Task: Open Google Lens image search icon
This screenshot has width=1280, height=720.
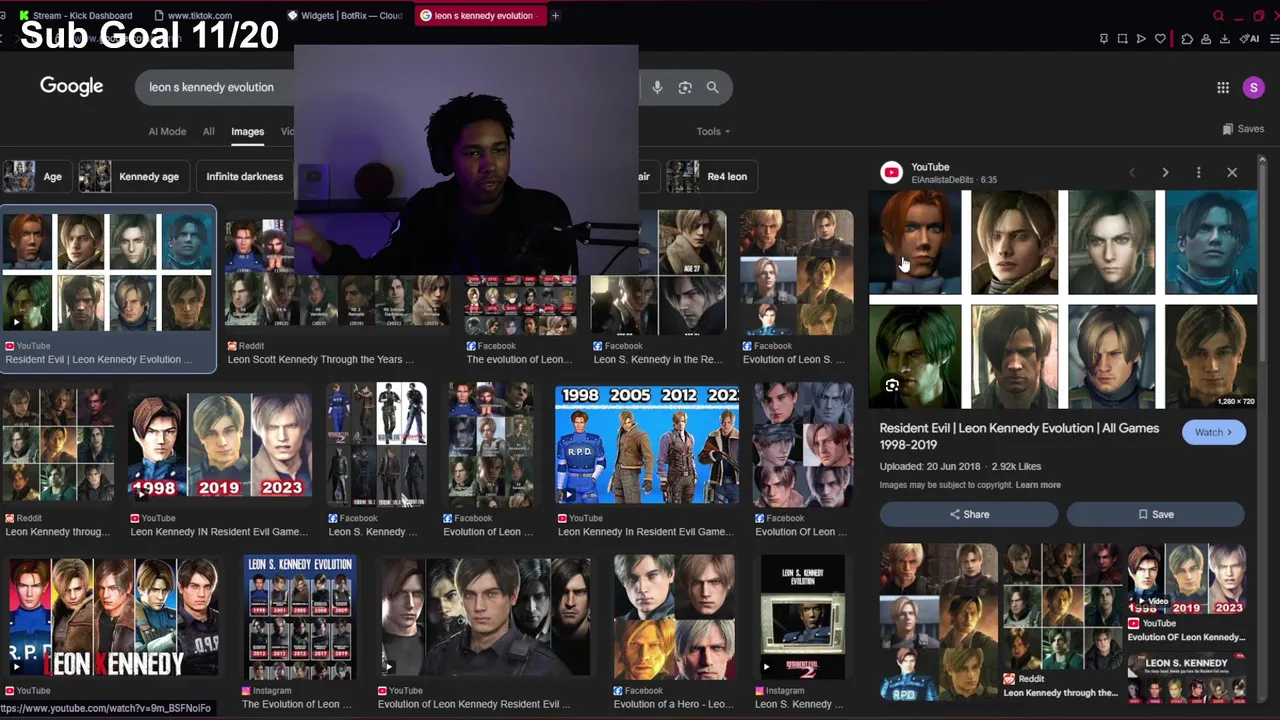Action: pyautogui.click(x=685, y=87)
